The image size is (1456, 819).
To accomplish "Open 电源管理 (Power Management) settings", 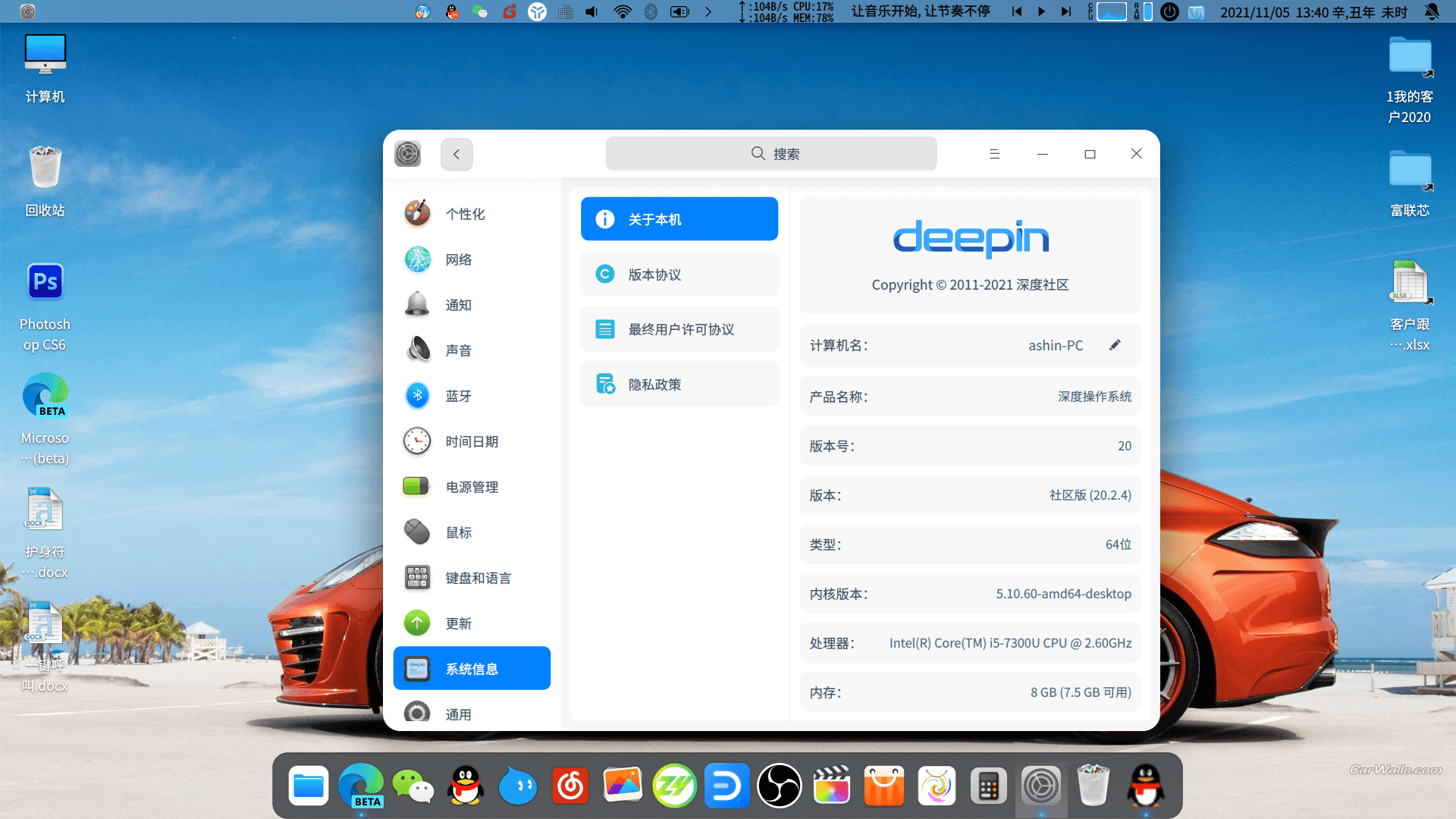I will 472,486.
